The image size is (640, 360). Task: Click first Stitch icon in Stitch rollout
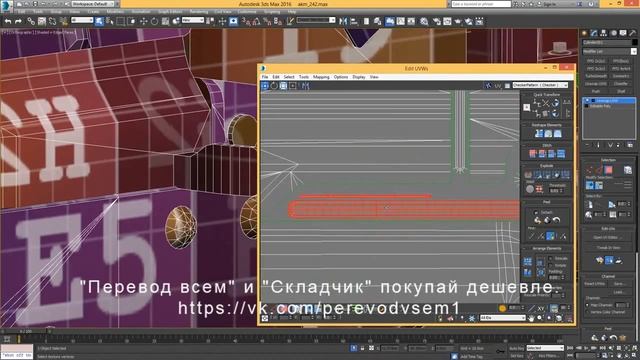(x=533, y=153)
